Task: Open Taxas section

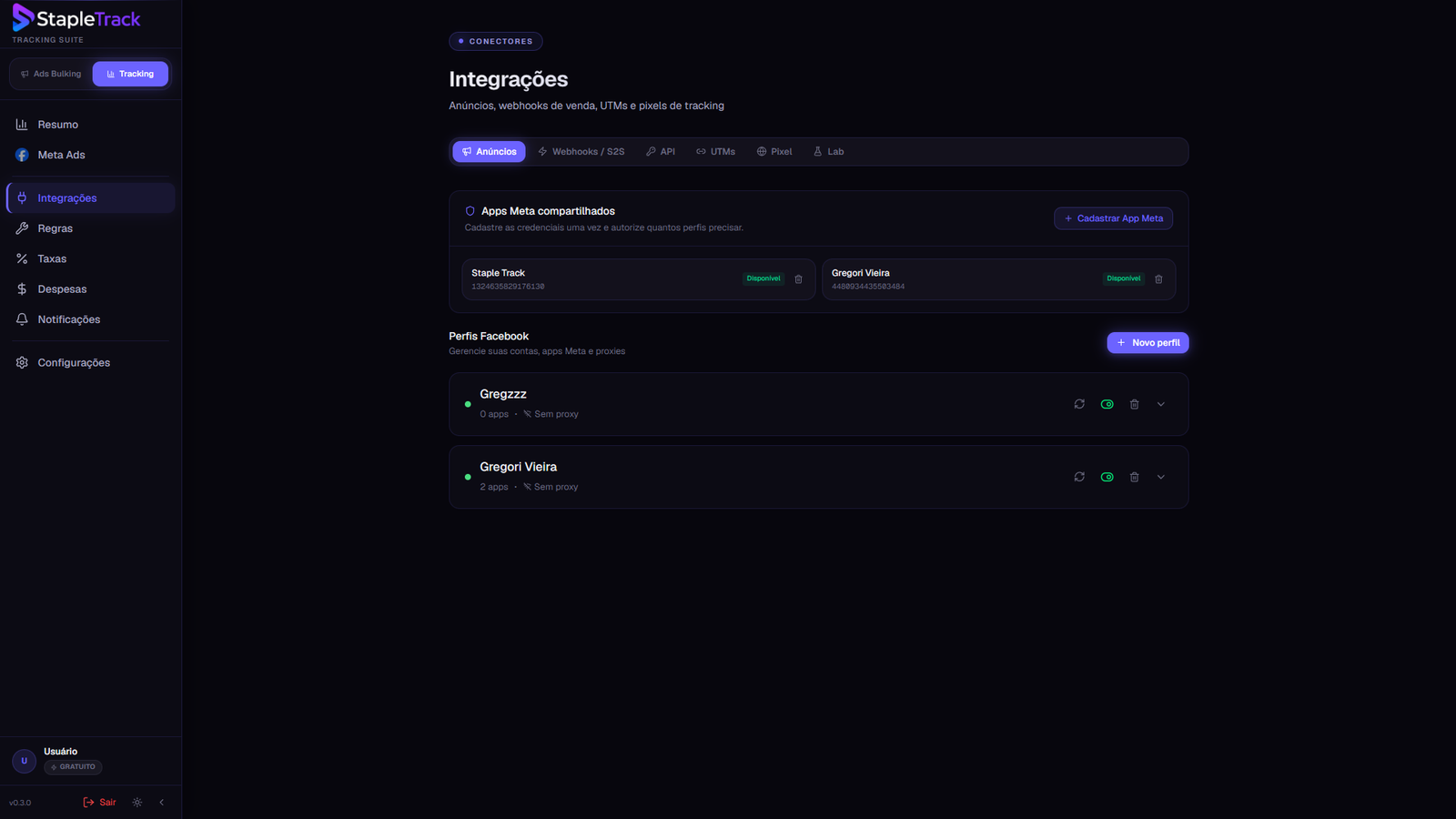Action: (90, 258)
